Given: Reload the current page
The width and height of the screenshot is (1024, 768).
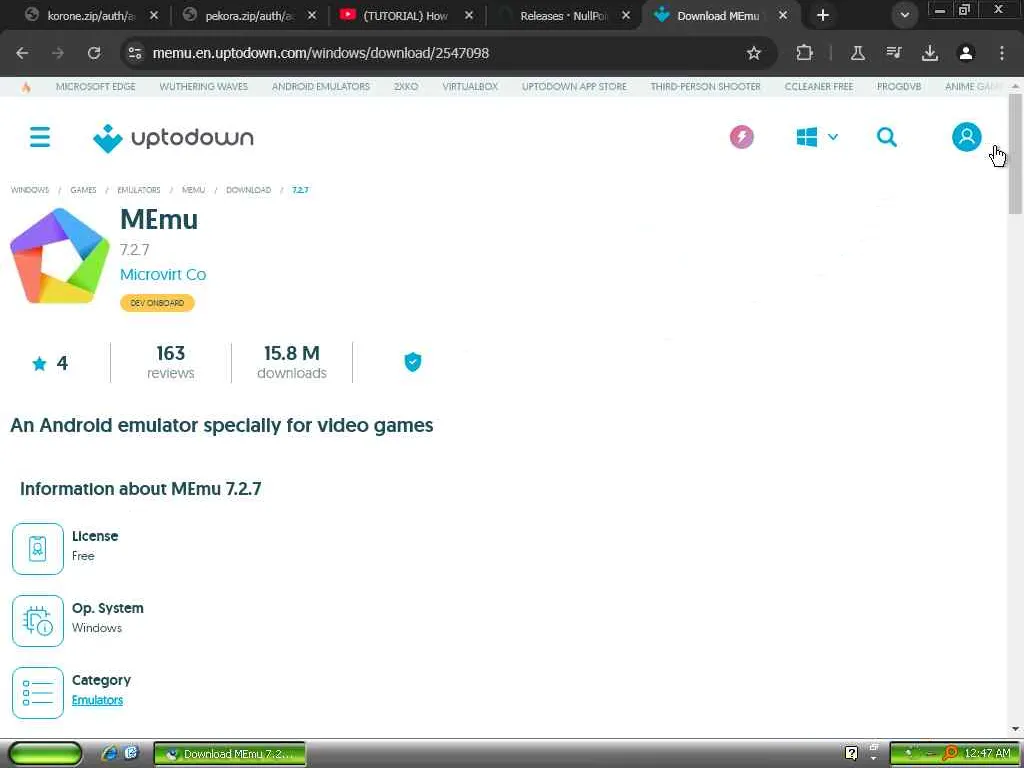Looking at the screenshot, I should pyautogui.click(x=94, y=53).
